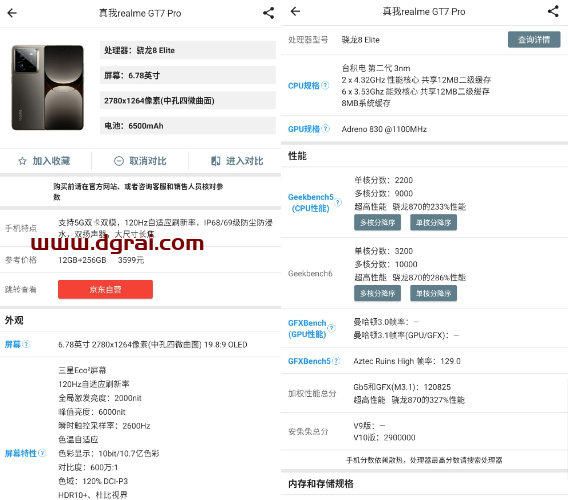Go back using right panel back arrow
This screenshot has width=568, height=500.
coord(296,12)
